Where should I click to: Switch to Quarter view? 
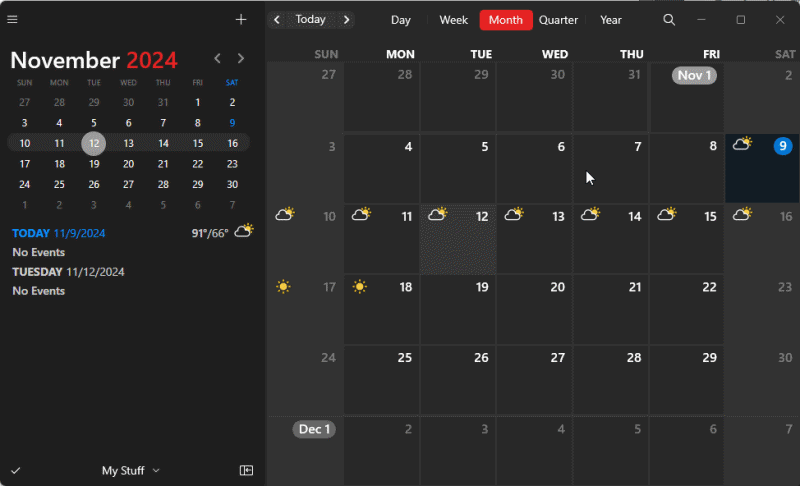pos(558,20)
